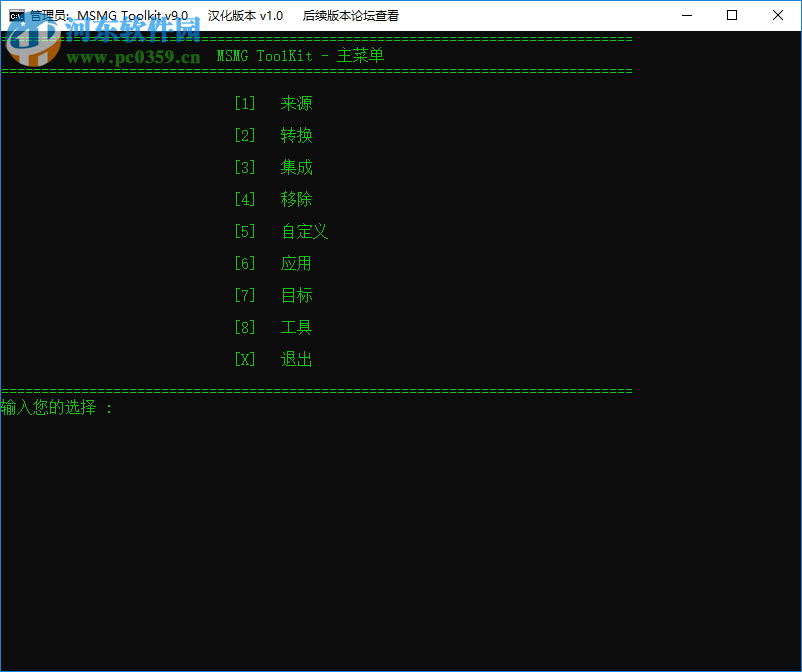Click the 输入您的选择 input prompt

[x=55, y=408]
